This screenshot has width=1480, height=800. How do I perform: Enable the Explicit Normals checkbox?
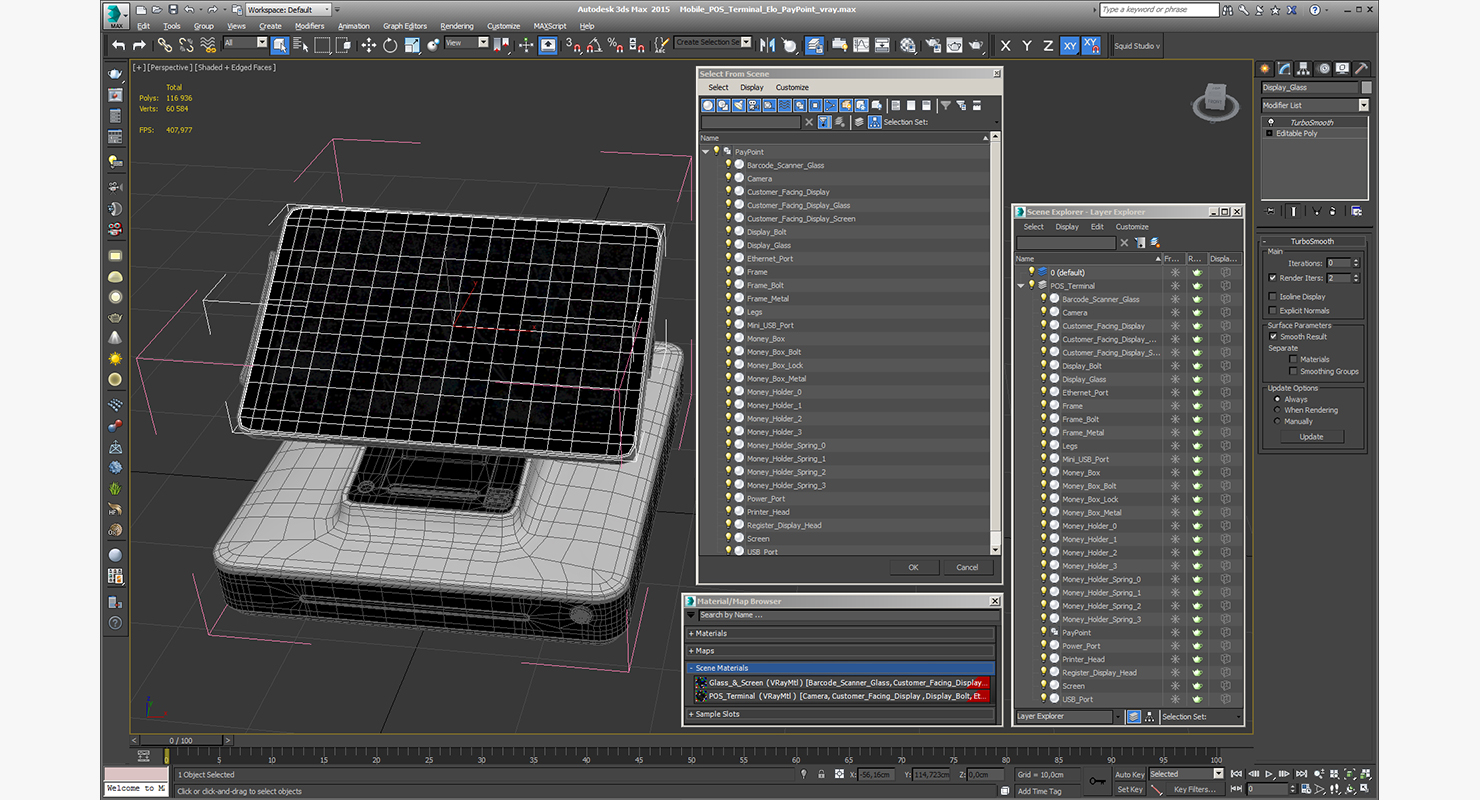point(1272,310)
